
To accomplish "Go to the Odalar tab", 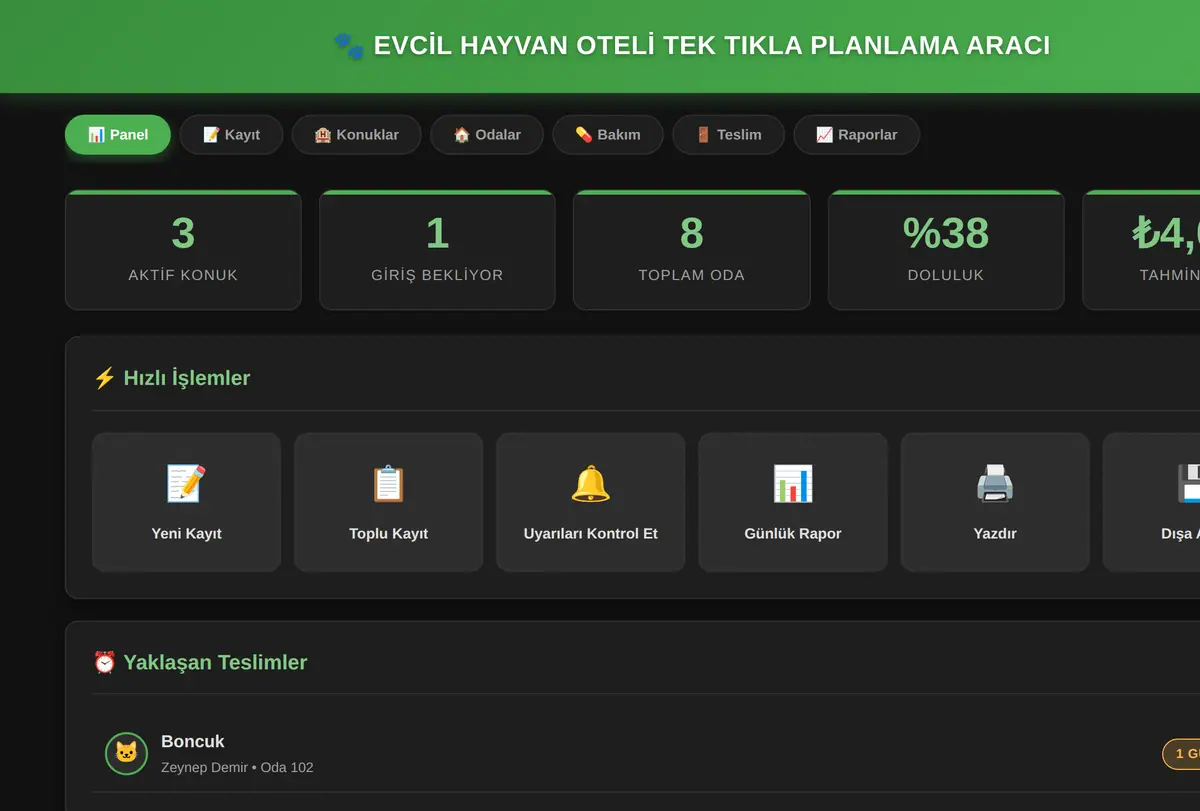I will pyautogui.click(x=487, y=135).
